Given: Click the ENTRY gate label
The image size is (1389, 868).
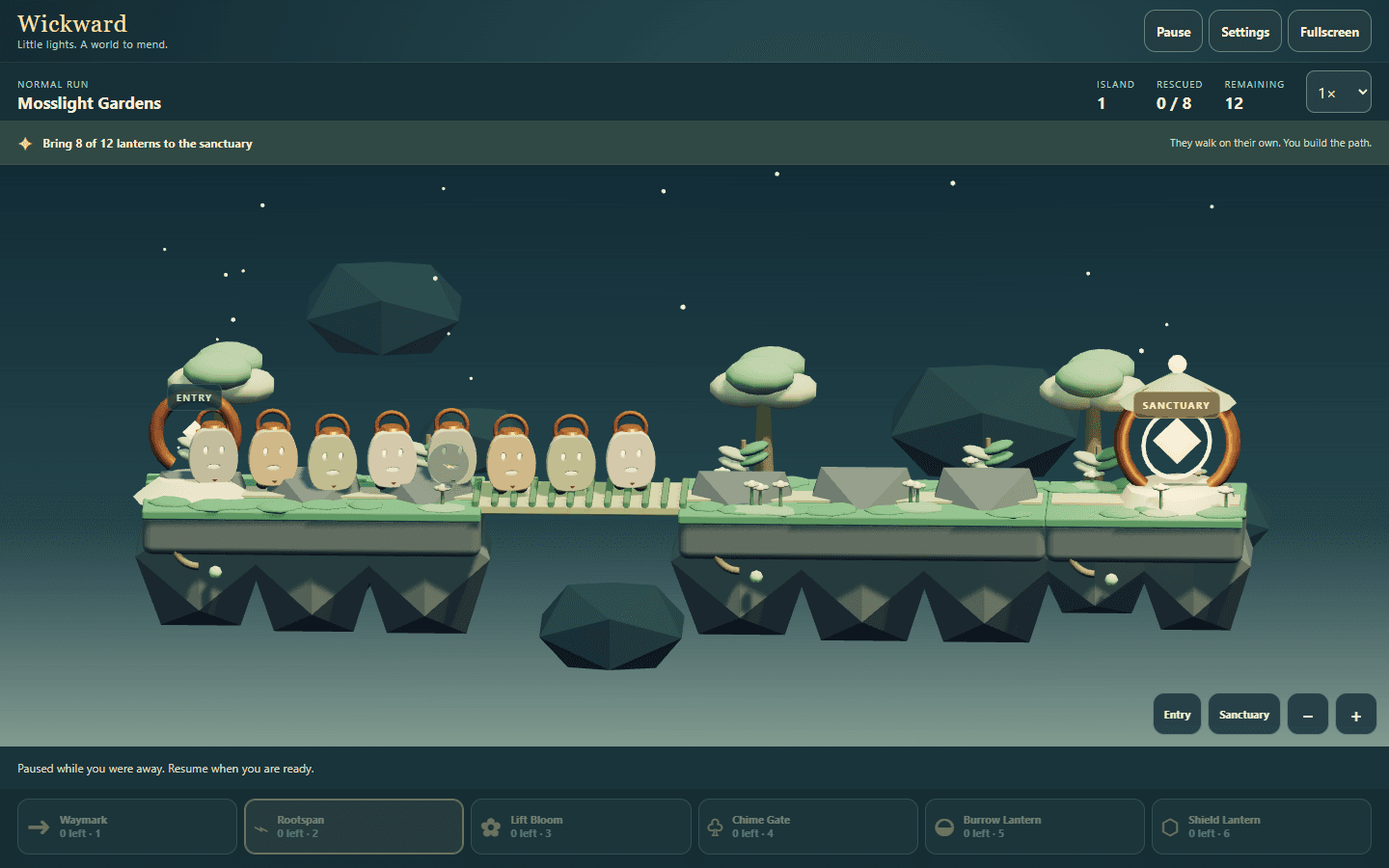Looking at the screenshot, I should click(194, 397).
